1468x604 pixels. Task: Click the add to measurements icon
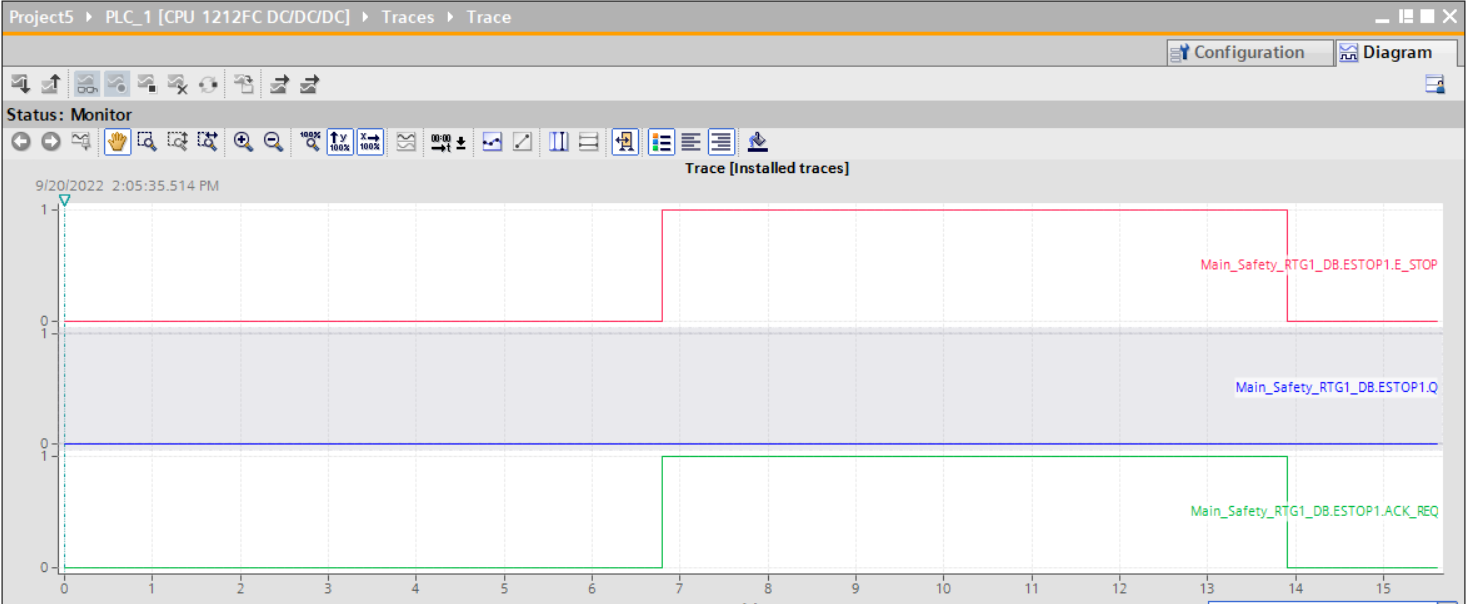coord(244,84)
